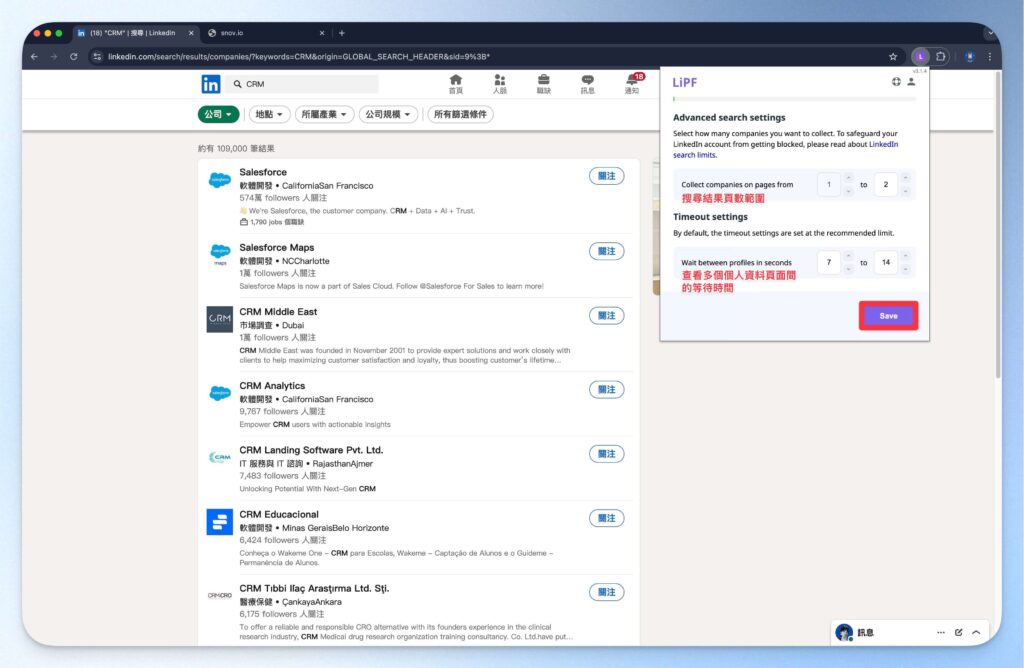Expand the messaging panel chevron

(x=976, y=632)
